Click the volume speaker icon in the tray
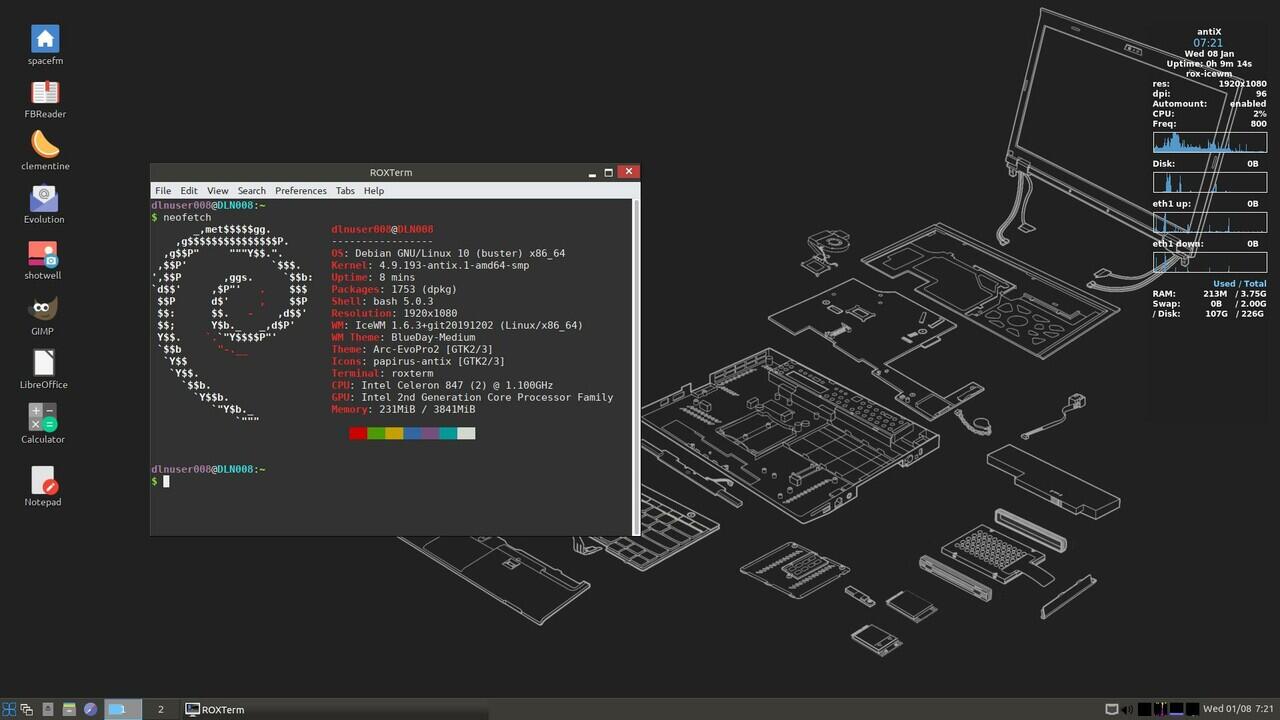Screen dimensions: 1280x720 pos(1127,709)
